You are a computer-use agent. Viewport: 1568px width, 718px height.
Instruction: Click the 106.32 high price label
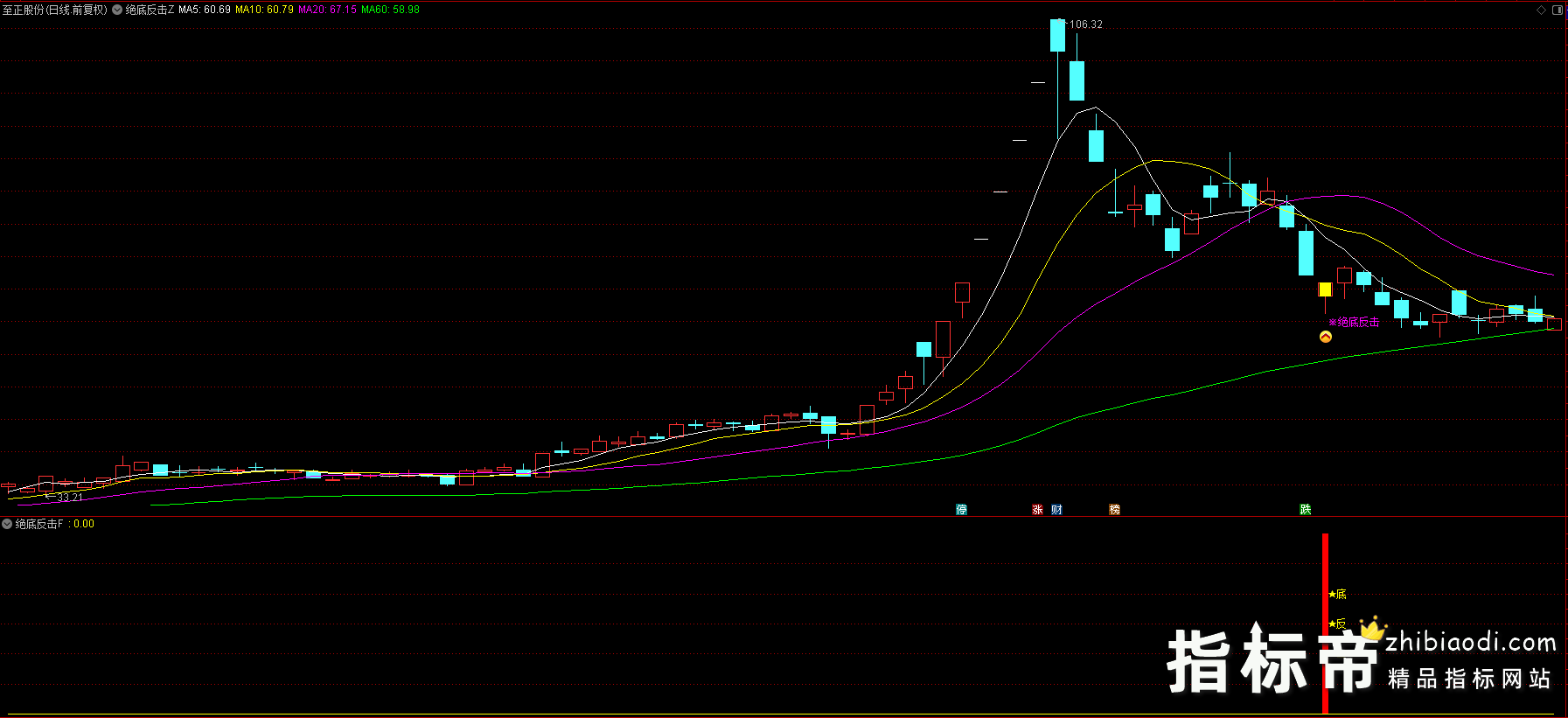pos(1085,24)
